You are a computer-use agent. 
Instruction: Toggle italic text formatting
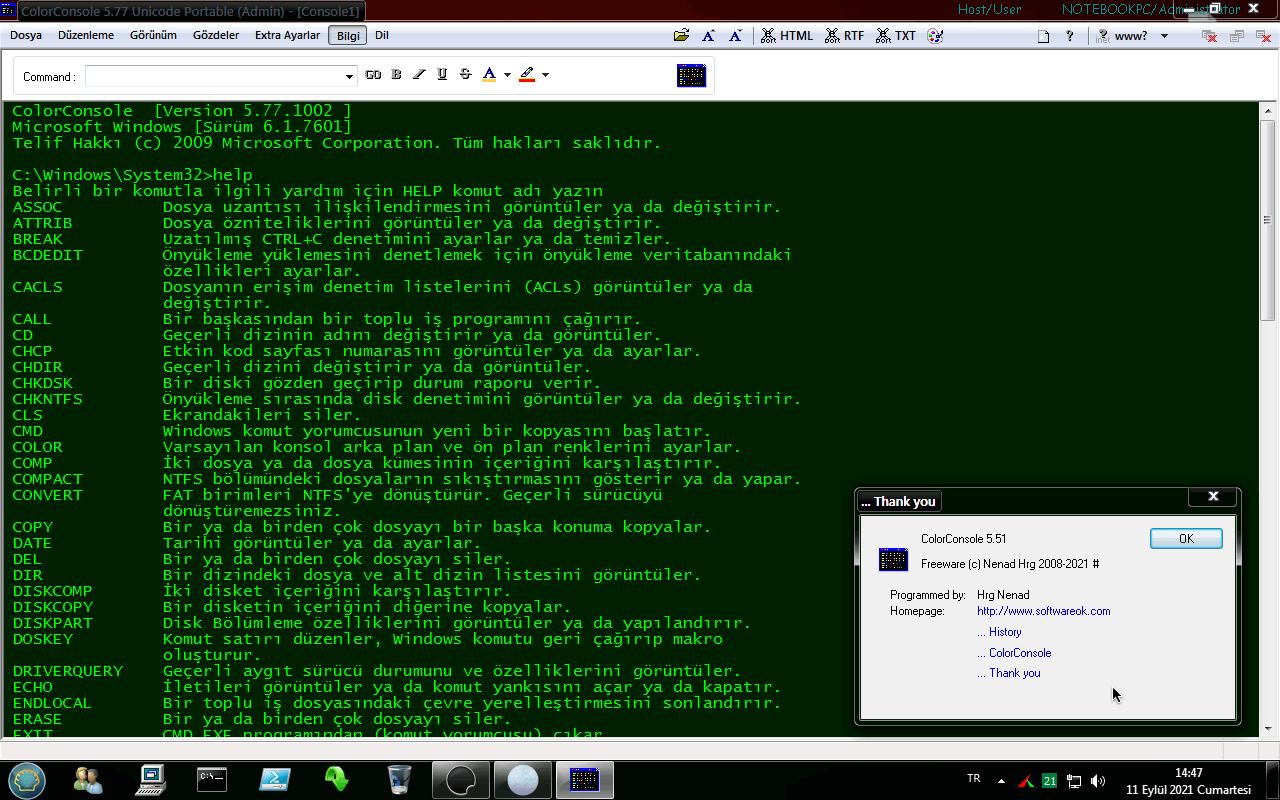[419, 75]
